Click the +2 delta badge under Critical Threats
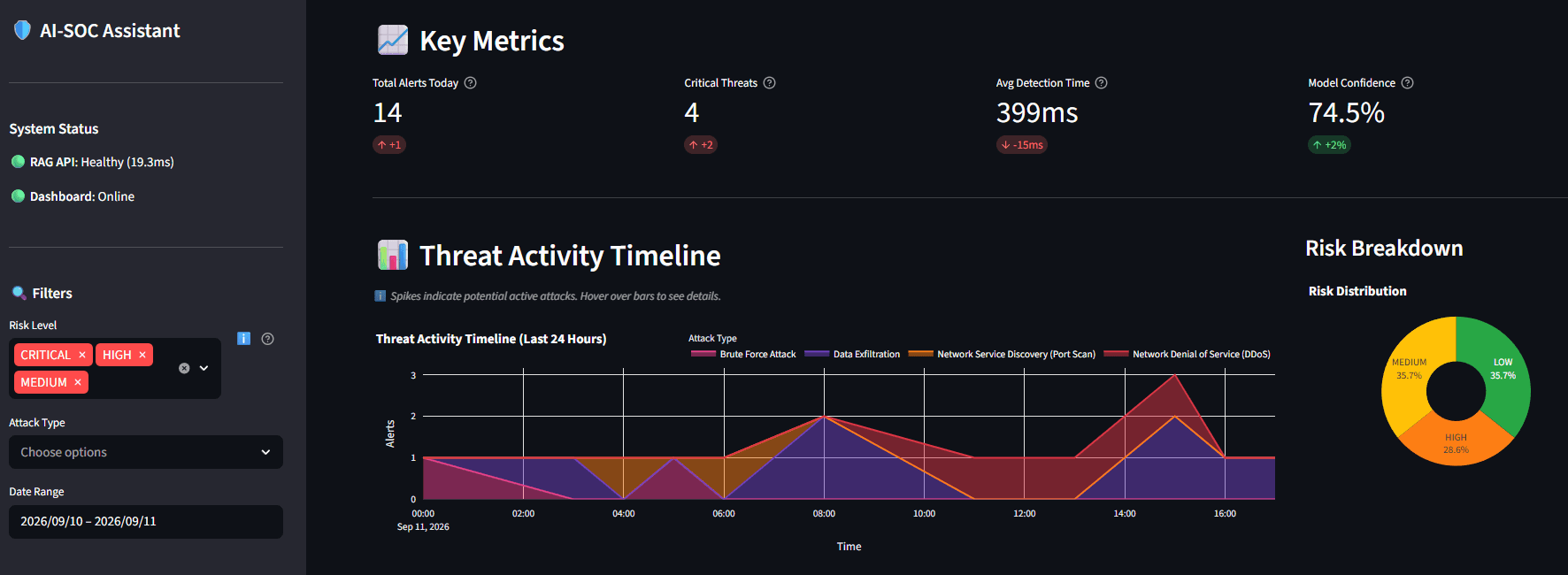Image resolution: width=1568 pixels, height=575 pixels. tap(701, 145)
